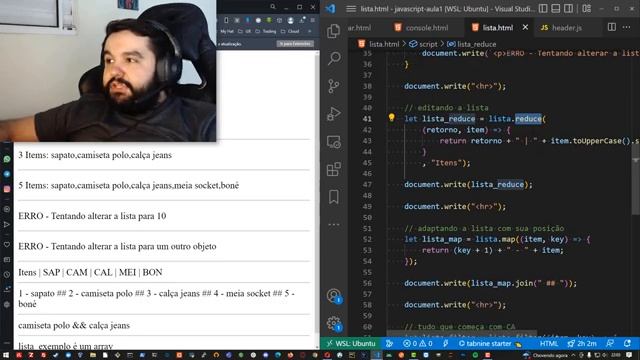
Task: Click the My Hat bookmark in browser
Action: (227, 31)
